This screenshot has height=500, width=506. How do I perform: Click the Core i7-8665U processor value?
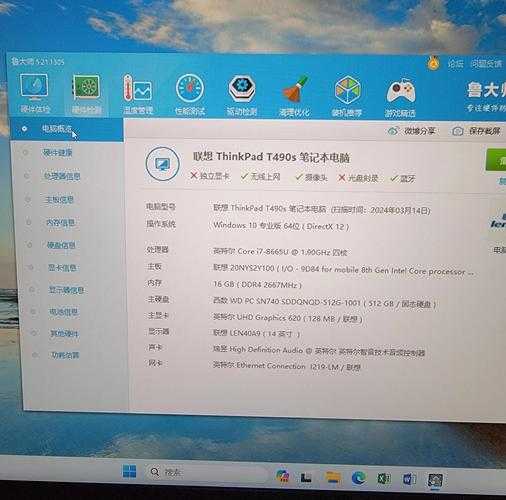(x=280, y=252)
